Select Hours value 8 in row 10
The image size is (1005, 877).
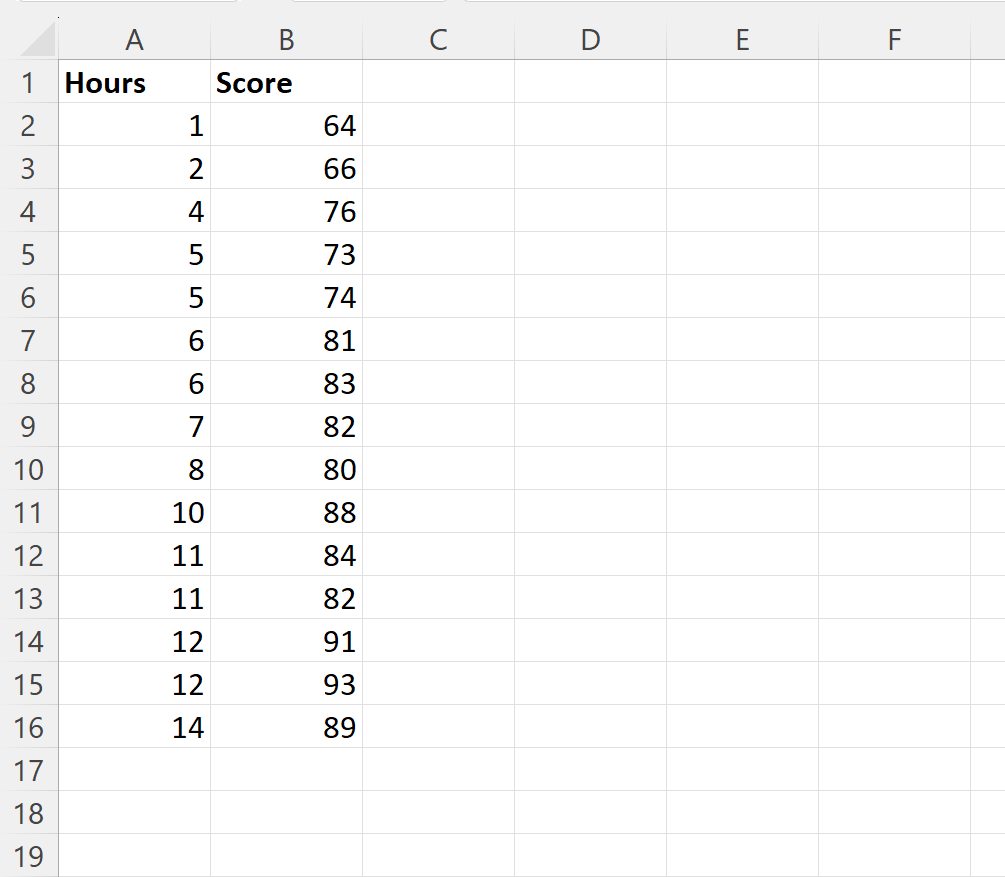[x=135, y=469]
